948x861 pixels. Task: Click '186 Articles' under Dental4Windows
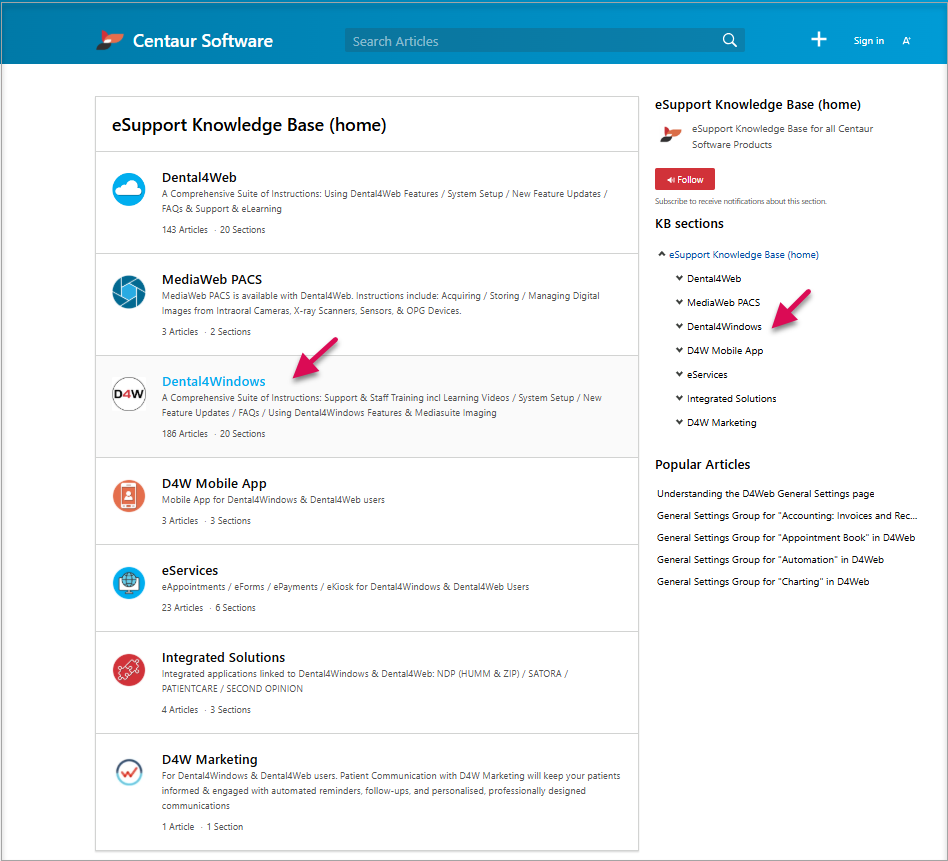click(184, 434)
